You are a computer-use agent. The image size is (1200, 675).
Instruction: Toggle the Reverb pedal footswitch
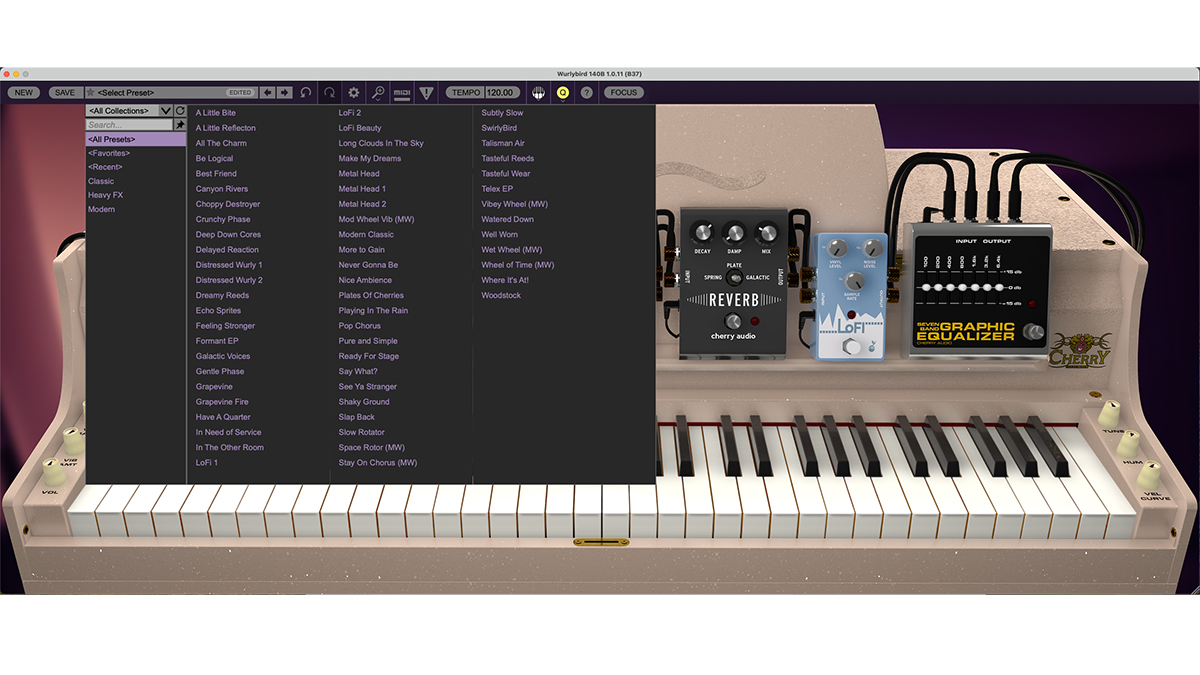(x=734, y=321)
